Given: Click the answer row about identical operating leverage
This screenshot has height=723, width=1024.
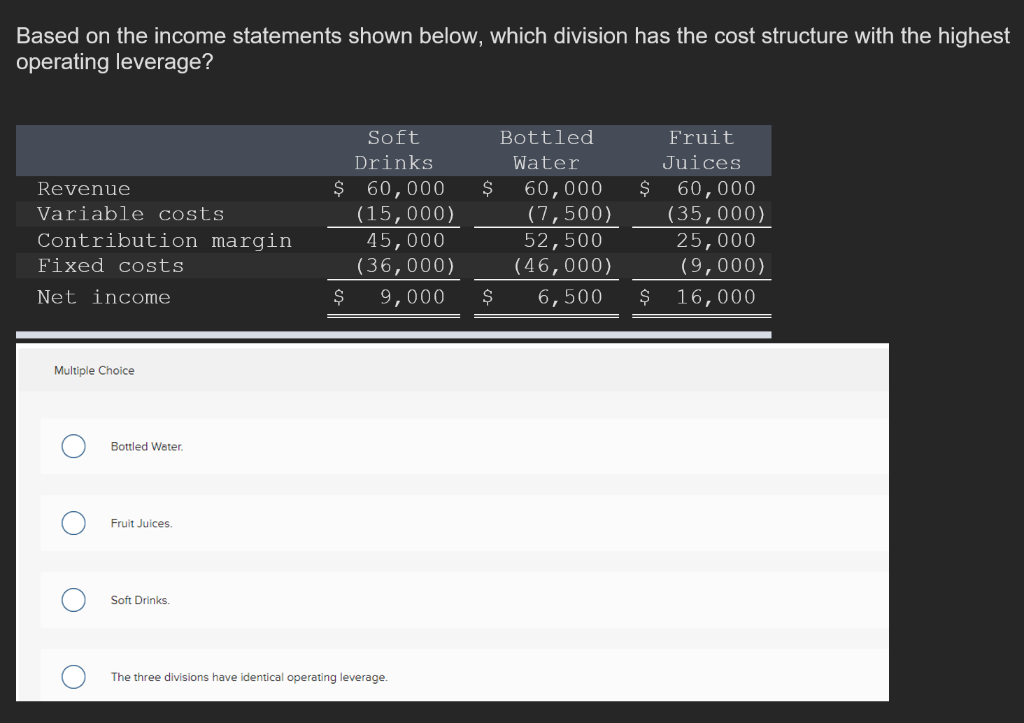Looking at the screenshot, I should coord(250,677).
